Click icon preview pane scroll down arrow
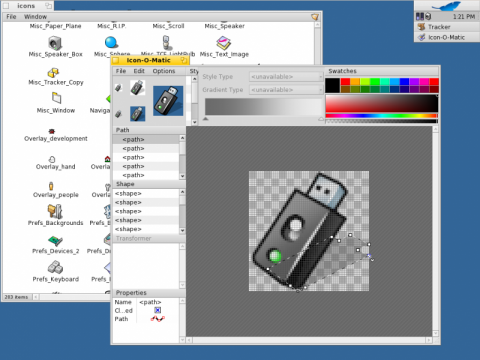 coord(195,122)
